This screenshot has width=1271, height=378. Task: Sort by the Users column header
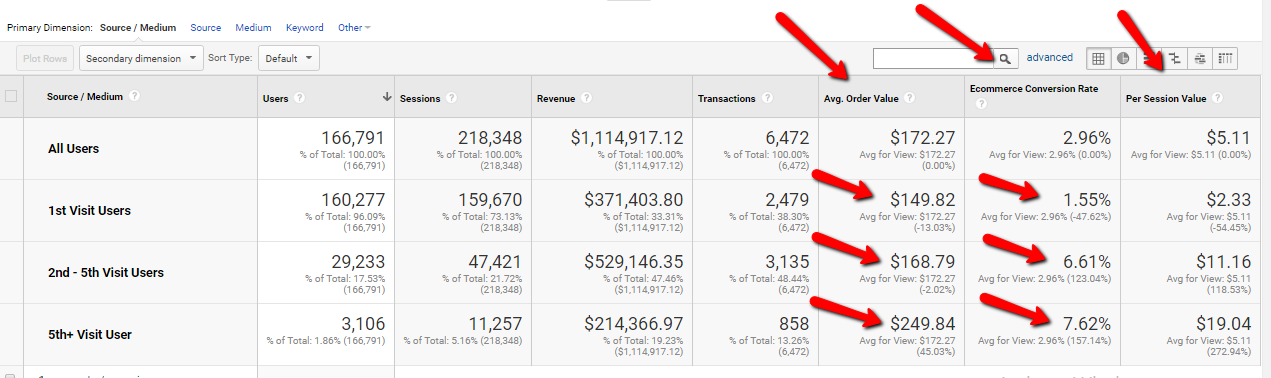[275, 98]
